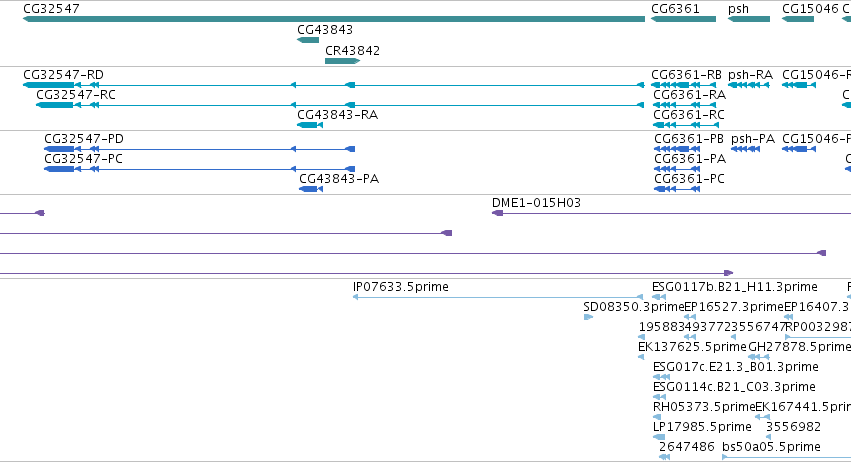
Task: Click the SD08350.3prime EST label
Action: click(x=633, y=307)
